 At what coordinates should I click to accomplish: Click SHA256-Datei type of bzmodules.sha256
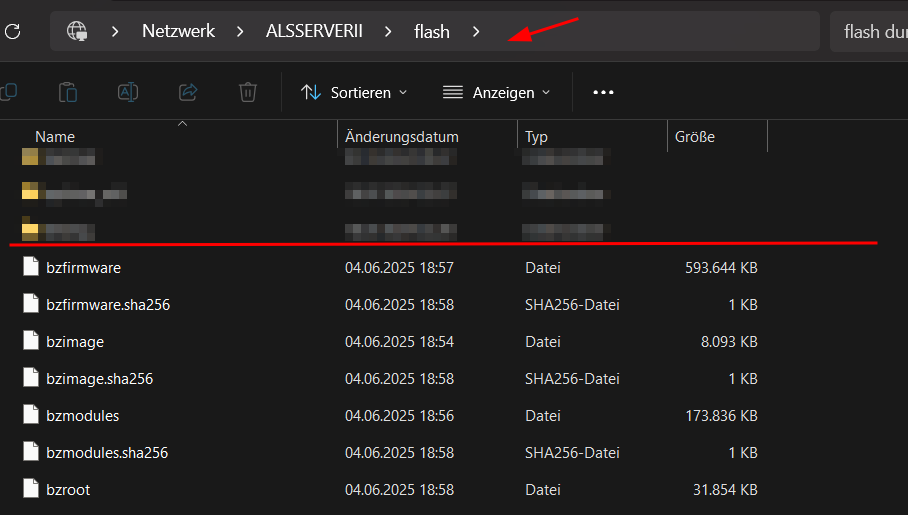click(572, 453)
